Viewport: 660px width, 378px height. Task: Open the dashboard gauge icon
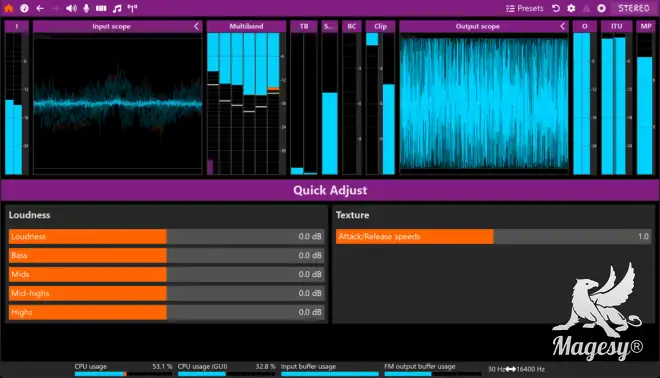24,8
